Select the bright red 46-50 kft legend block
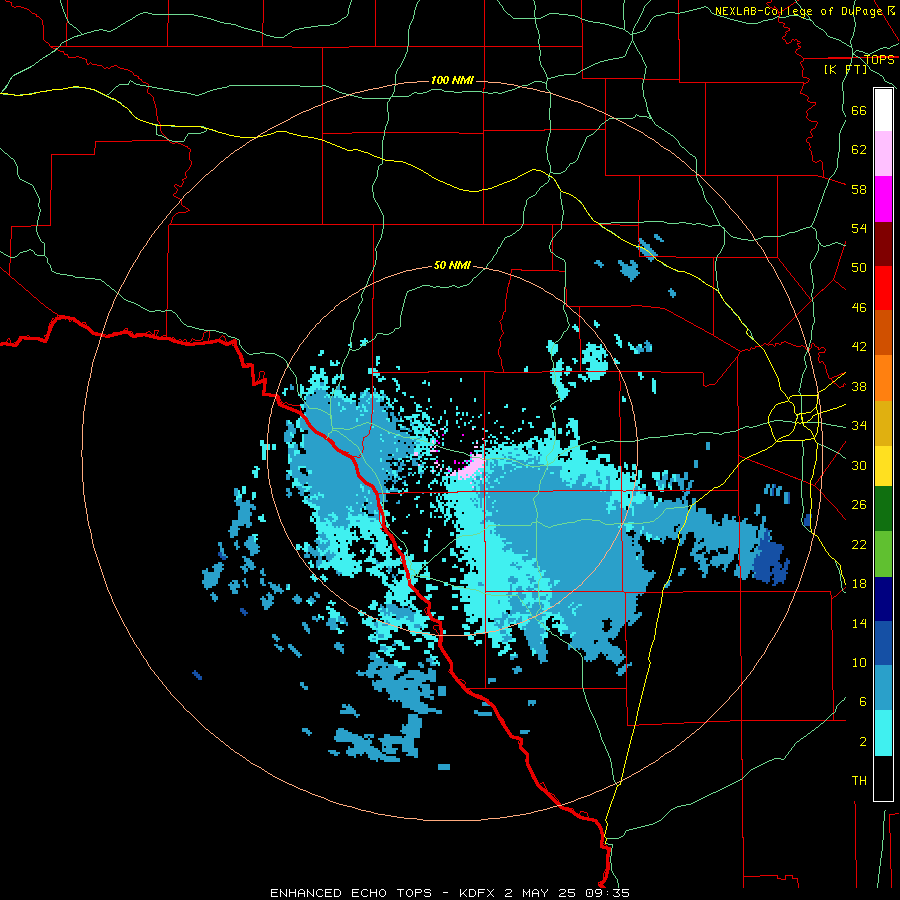Image resolution: width=900 pixels, height=900 pixels. (x=883, y=288)
